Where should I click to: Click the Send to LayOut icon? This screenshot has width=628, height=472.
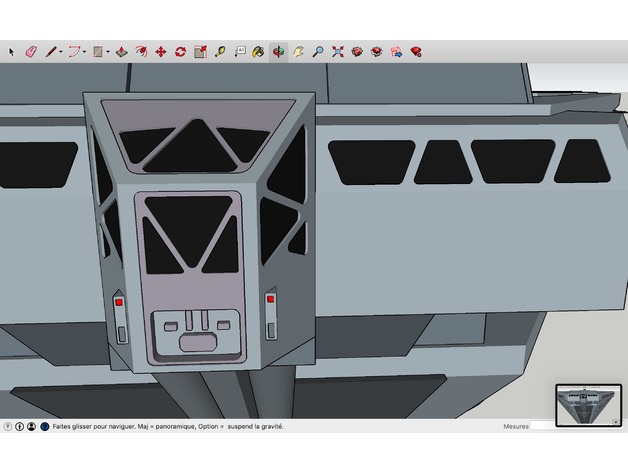coord(397,52)
